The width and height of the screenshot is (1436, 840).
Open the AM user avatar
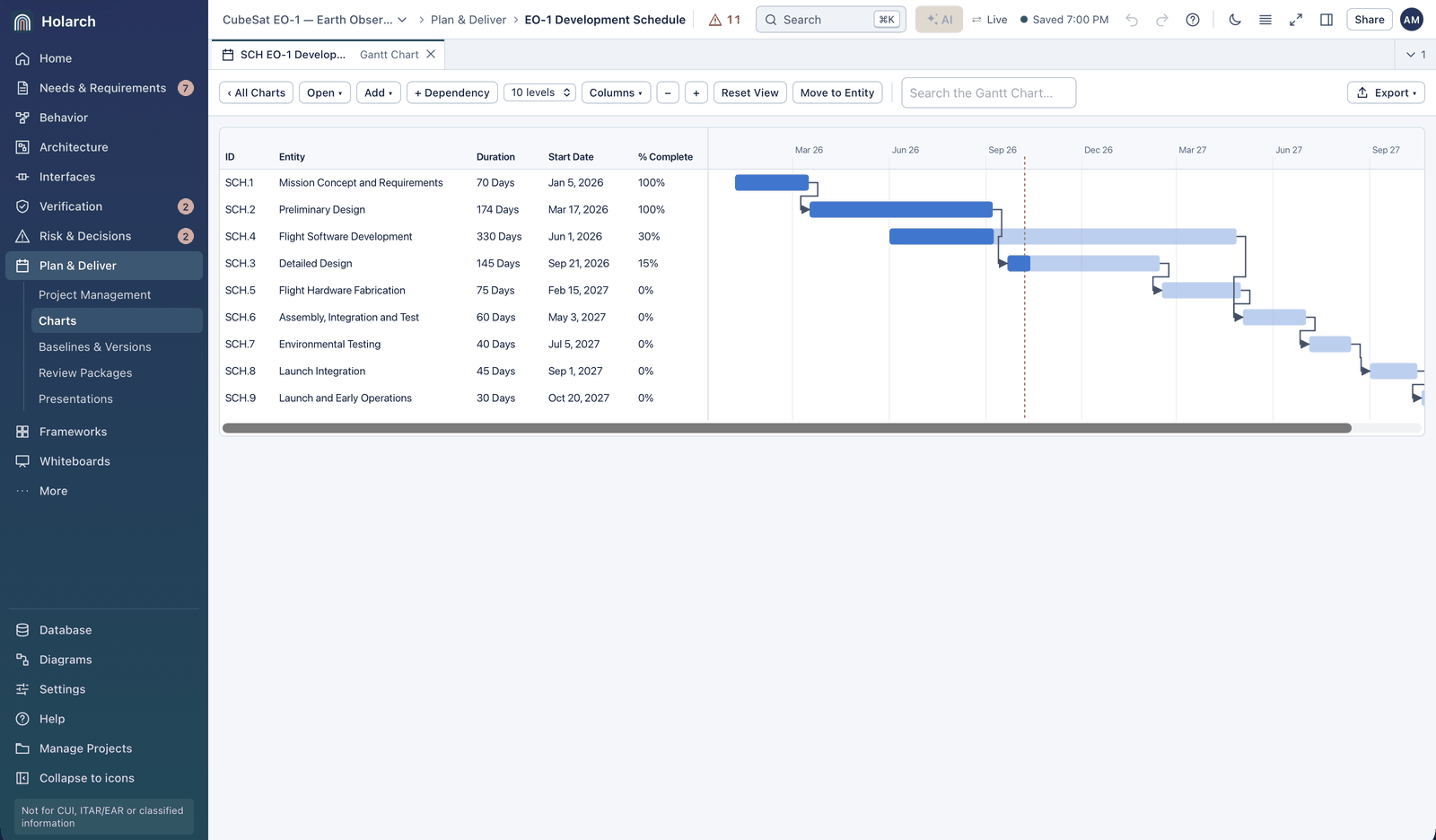point(1412,20)
